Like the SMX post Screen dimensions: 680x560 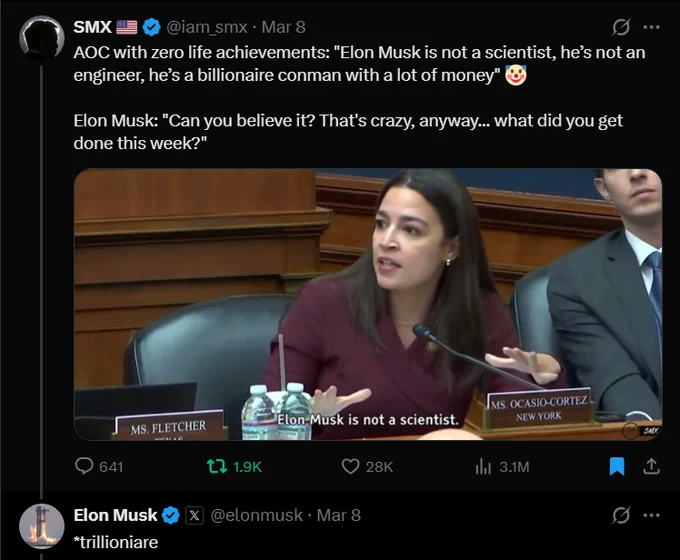(x=367, y=466)
